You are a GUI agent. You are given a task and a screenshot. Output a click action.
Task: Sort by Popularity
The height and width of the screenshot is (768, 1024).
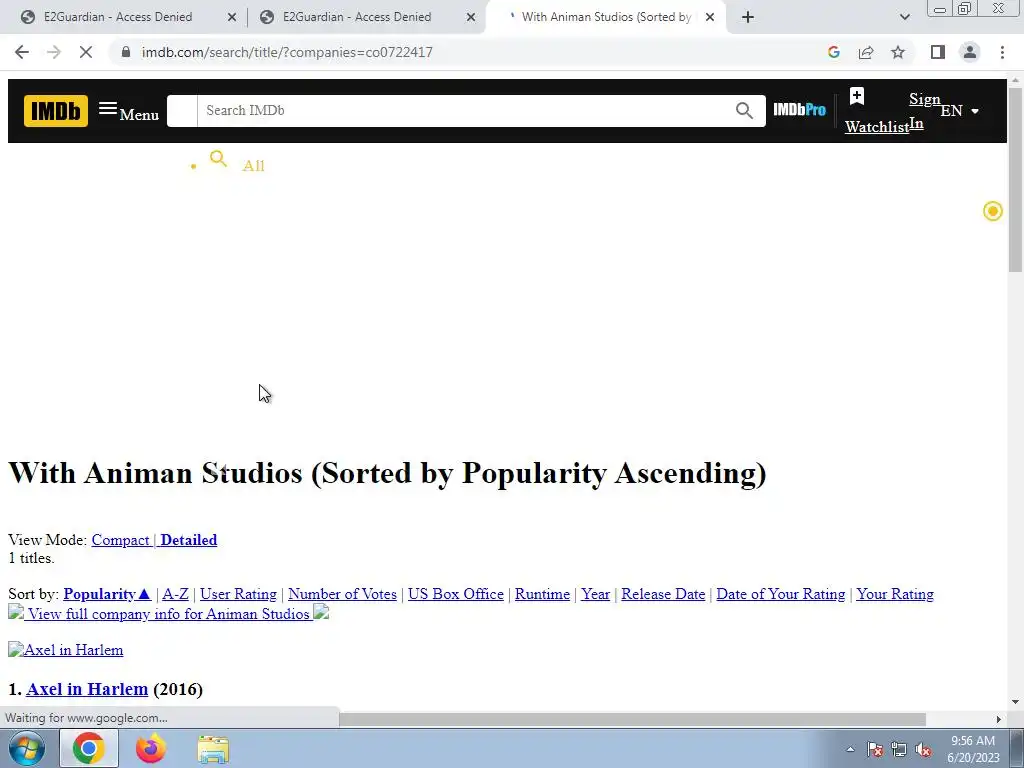[107, 594]
